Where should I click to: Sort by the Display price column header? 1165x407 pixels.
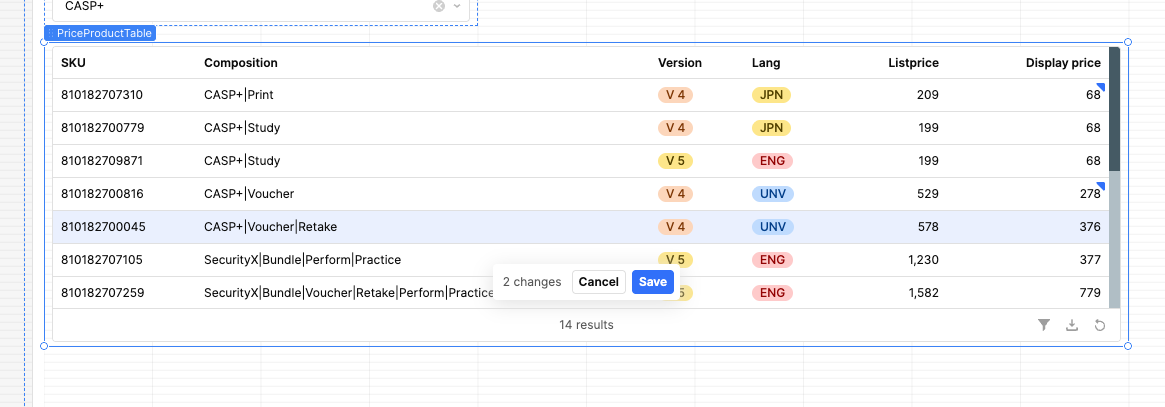(1062, 63)
